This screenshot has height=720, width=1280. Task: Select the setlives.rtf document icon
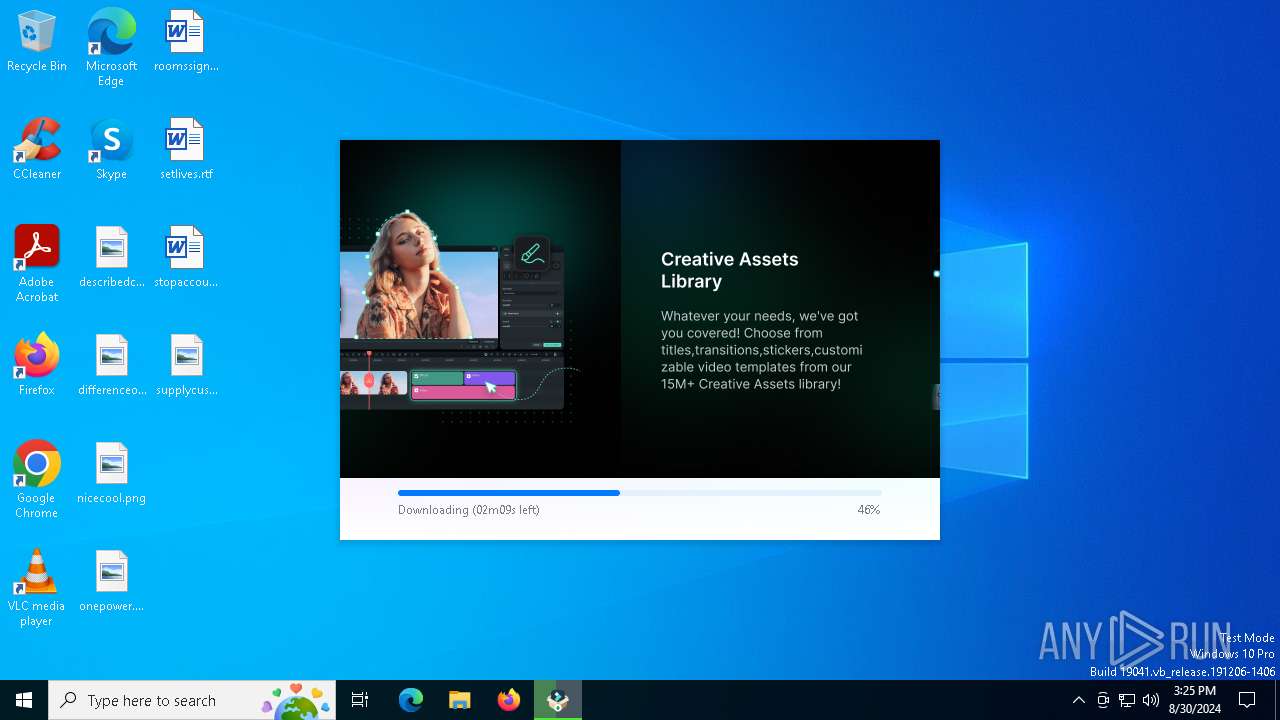click(x=186, y=150)
